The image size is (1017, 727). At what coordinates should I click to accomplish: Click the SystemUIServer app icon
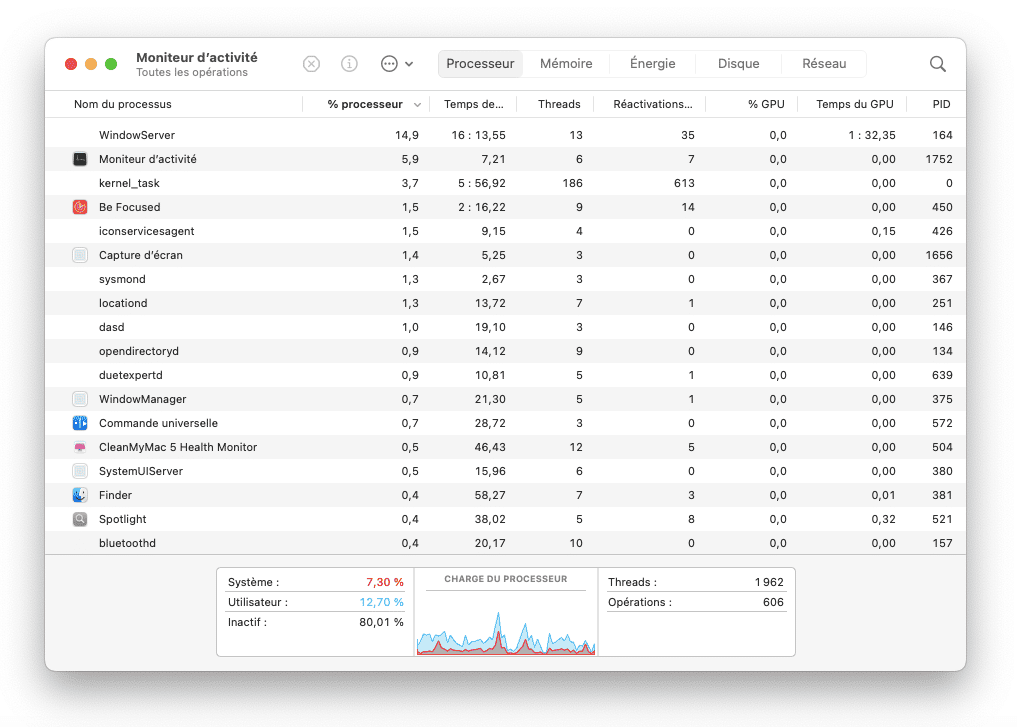(80, 471)
